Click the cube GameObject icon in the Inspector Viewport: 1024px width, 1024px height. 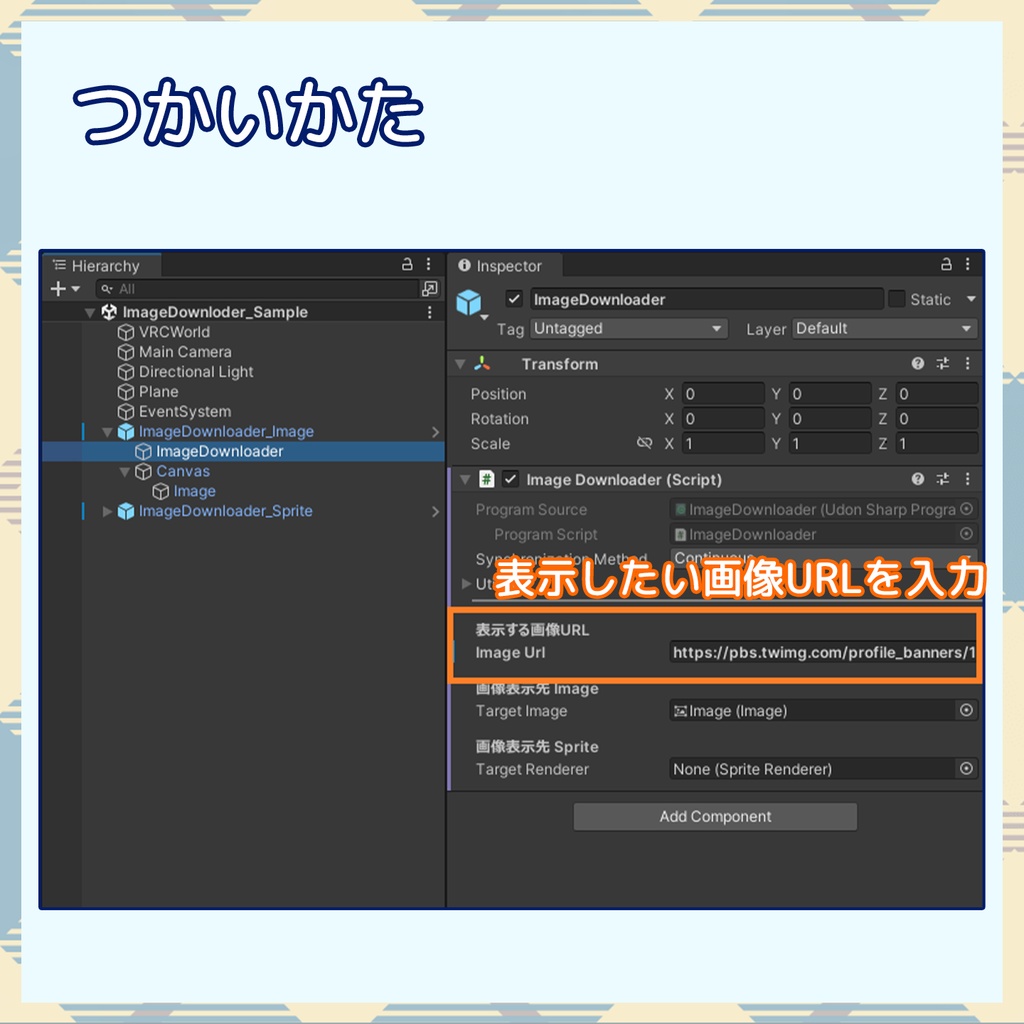point(471,299)
